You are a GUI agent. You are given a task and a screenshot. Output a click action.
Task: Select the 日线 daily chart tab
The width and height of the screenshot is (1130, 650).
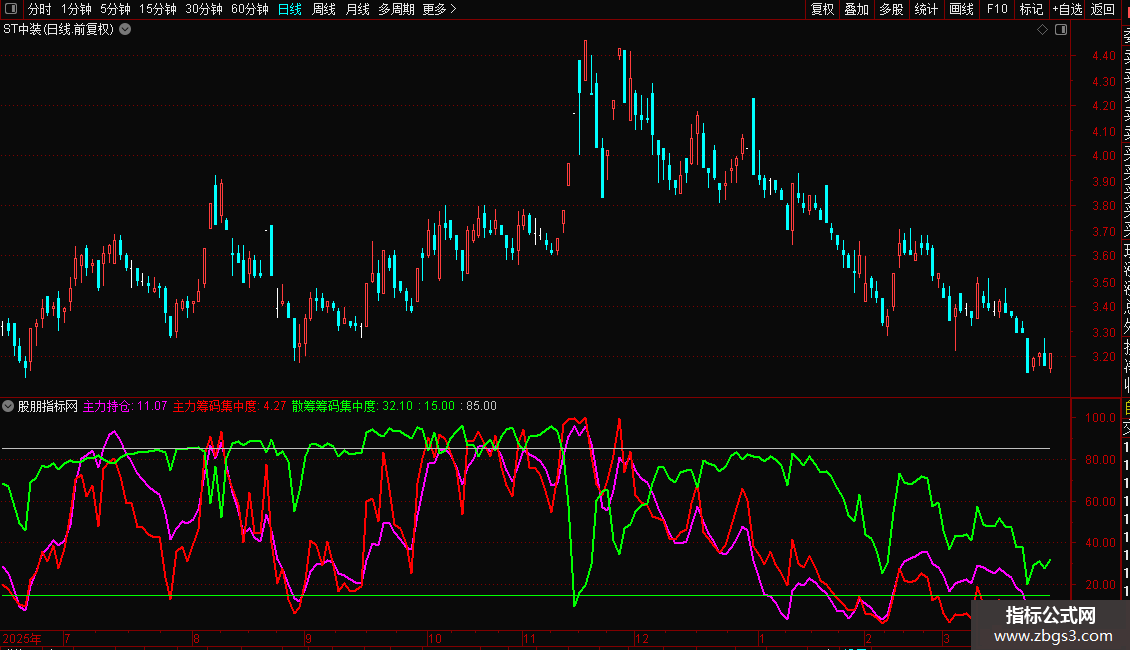290,9
